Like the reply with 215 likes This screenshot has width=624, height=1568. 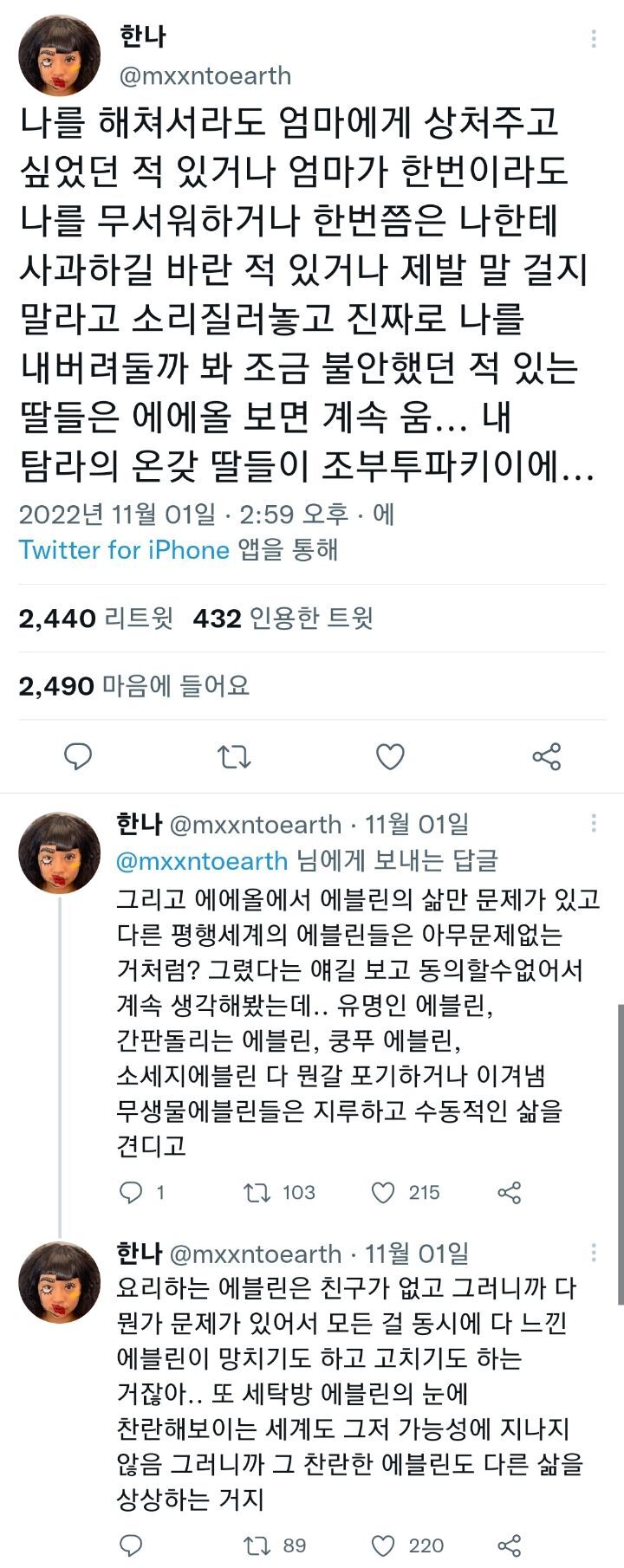(383, 1193)
